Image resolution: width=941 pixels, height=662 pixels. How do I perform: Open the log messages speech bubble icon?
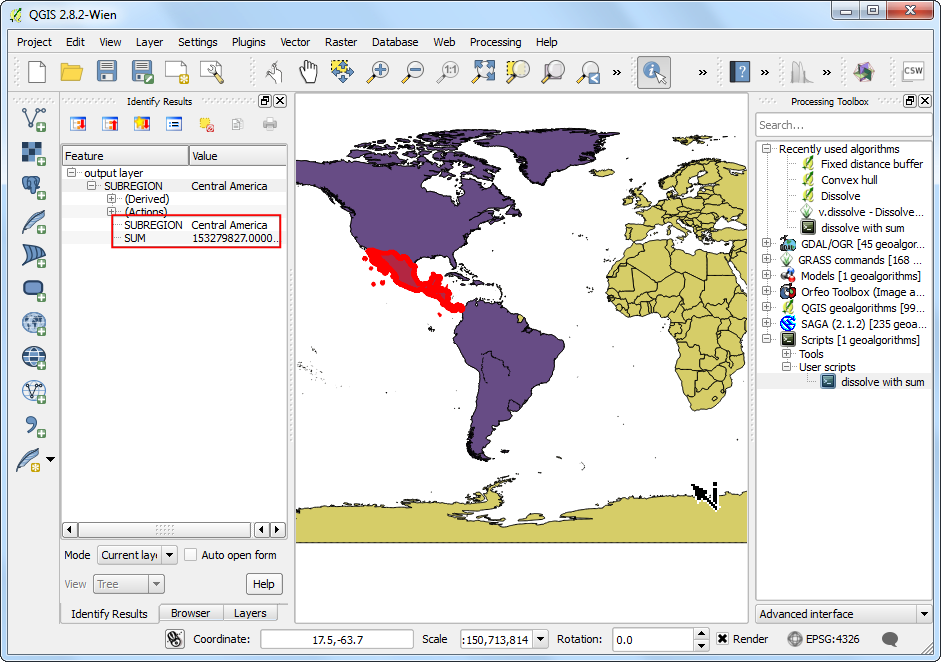890,639
